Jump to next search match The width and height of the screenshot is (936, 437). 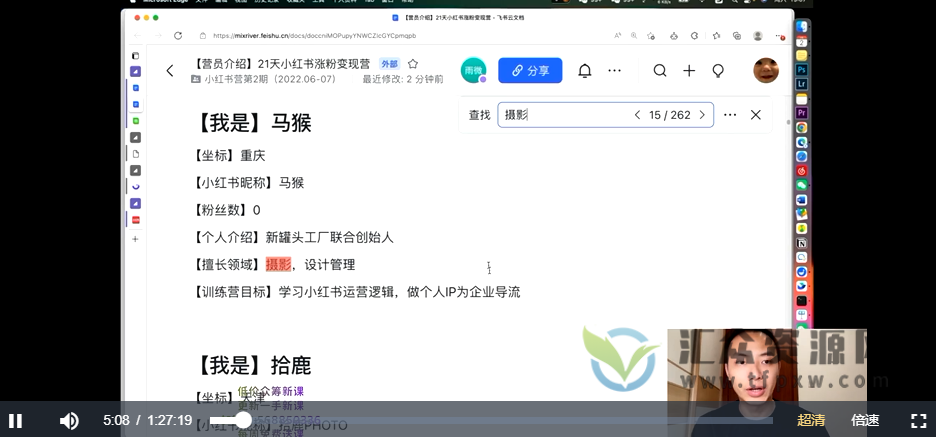[702, 115]
